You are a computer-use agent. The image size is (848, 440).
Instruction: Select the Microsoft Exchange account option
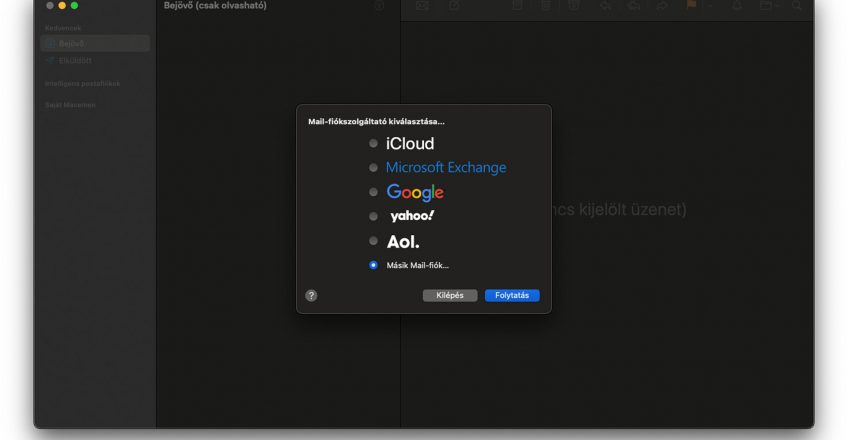(373, 168)
